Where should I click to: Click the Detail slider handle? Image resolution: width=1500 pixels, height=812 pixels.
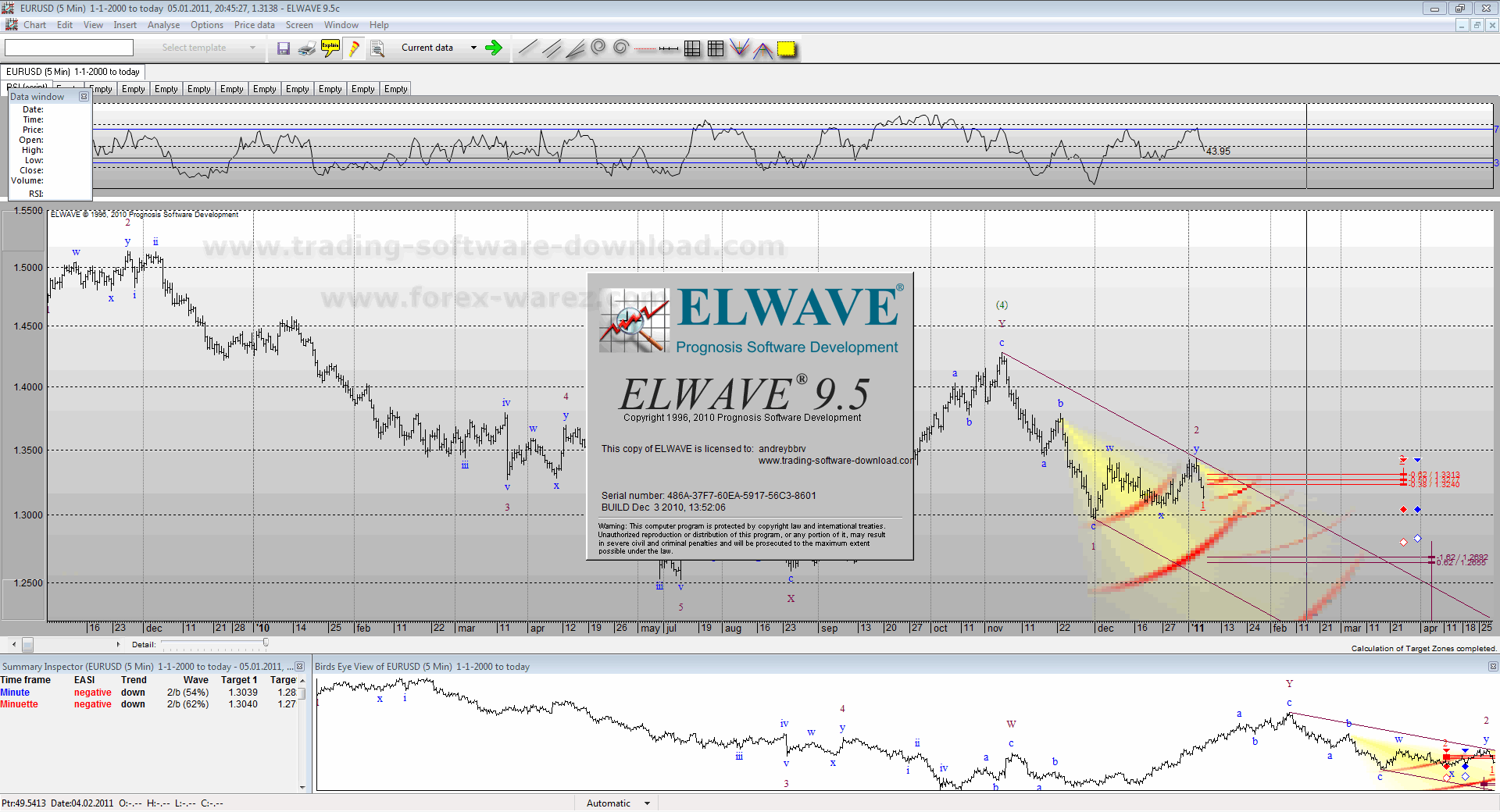click(x=266, y=643)
